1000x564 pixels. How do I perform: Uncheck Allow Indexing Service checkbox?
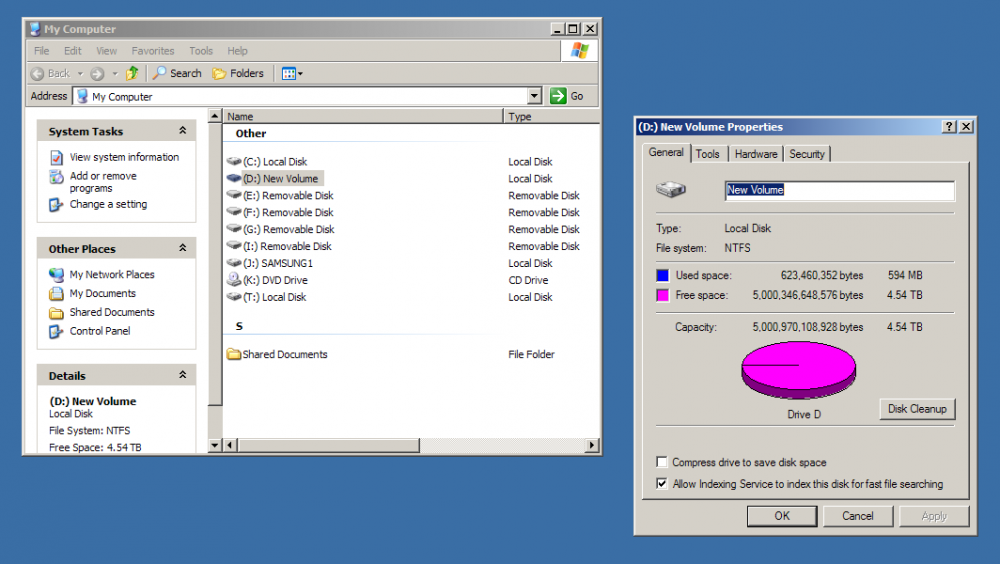click(662, 484)
